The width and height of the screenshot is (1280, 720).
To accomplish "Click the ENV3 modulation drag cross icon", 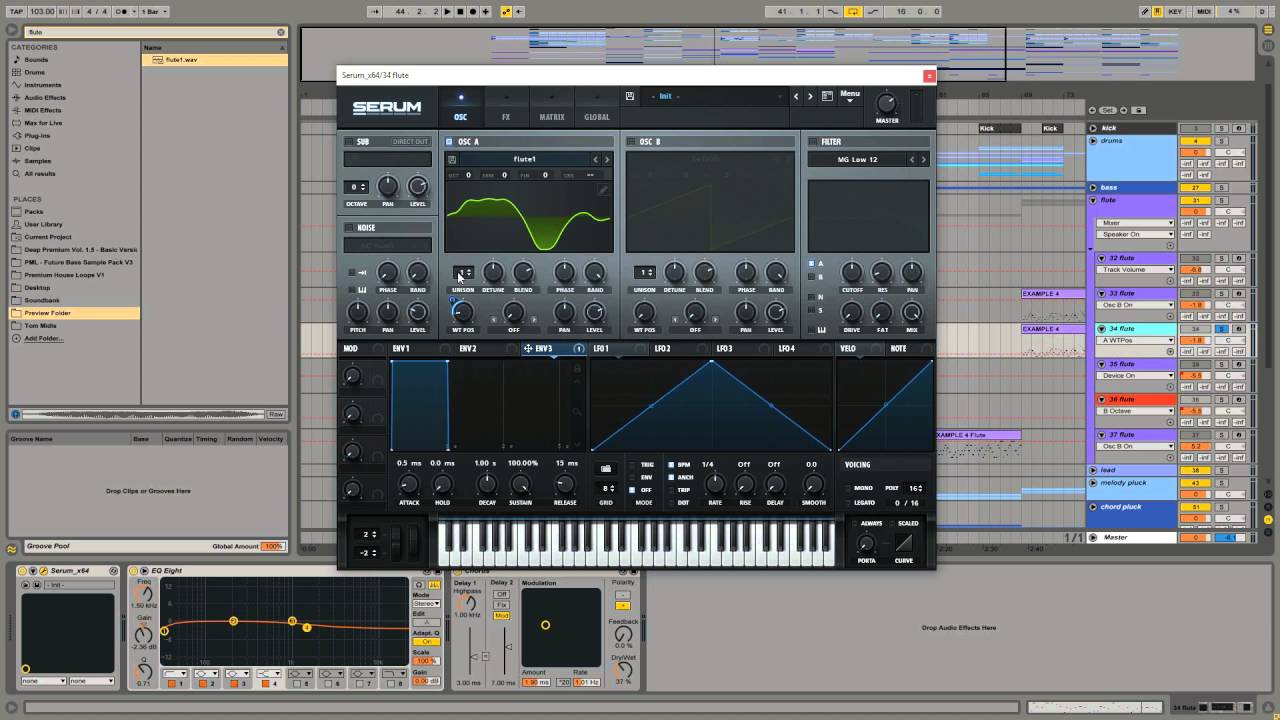I will coord(527,349).
